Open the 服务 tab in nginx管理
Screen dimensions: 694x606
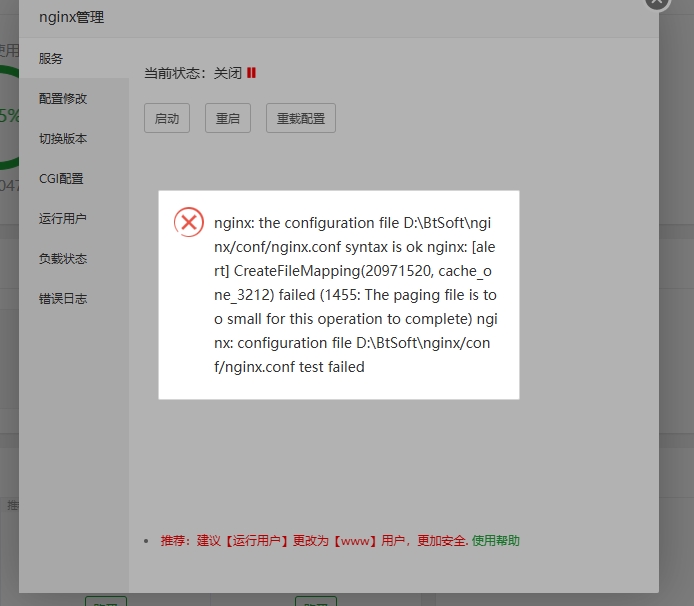[73, 58]
